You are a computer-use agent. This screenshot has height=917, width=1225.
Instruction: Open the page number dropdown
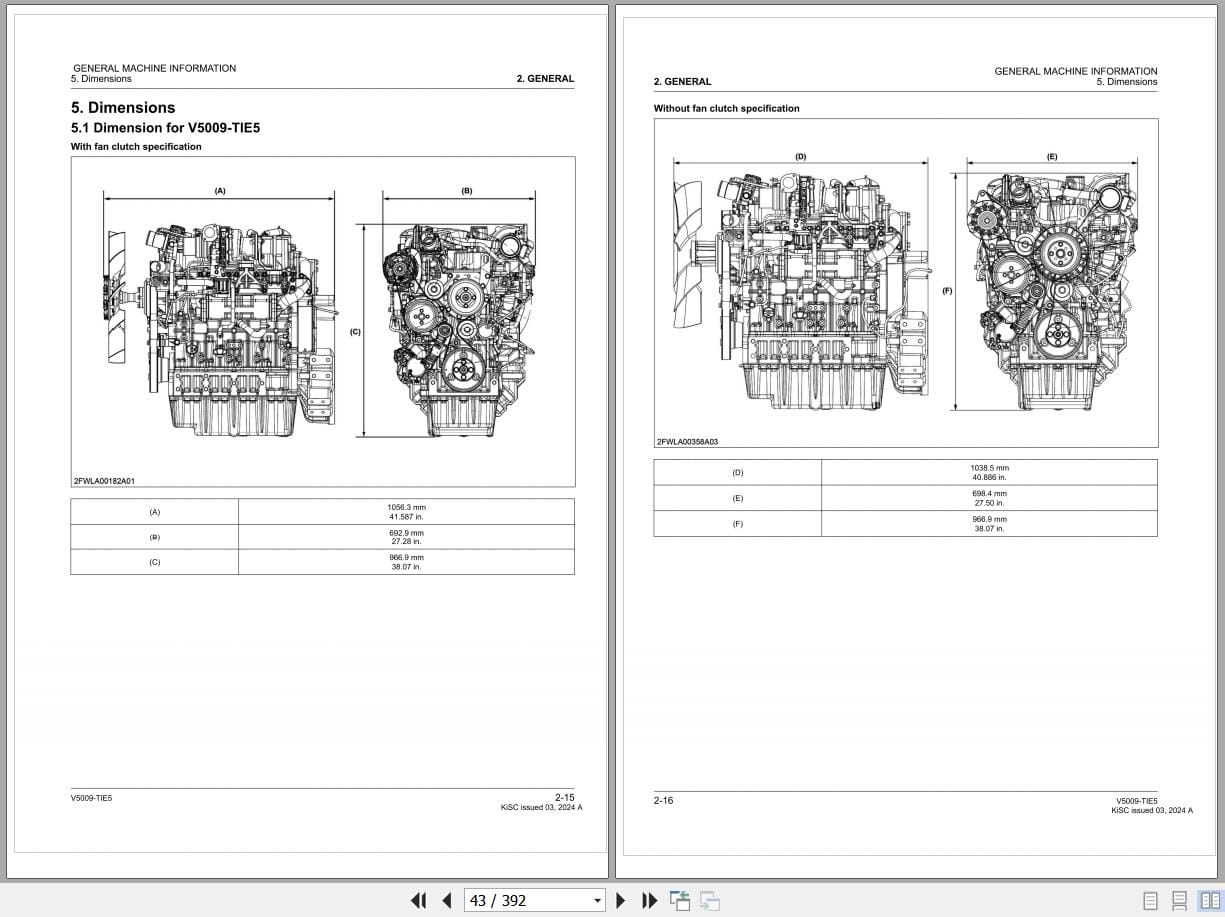coord(596,900)
